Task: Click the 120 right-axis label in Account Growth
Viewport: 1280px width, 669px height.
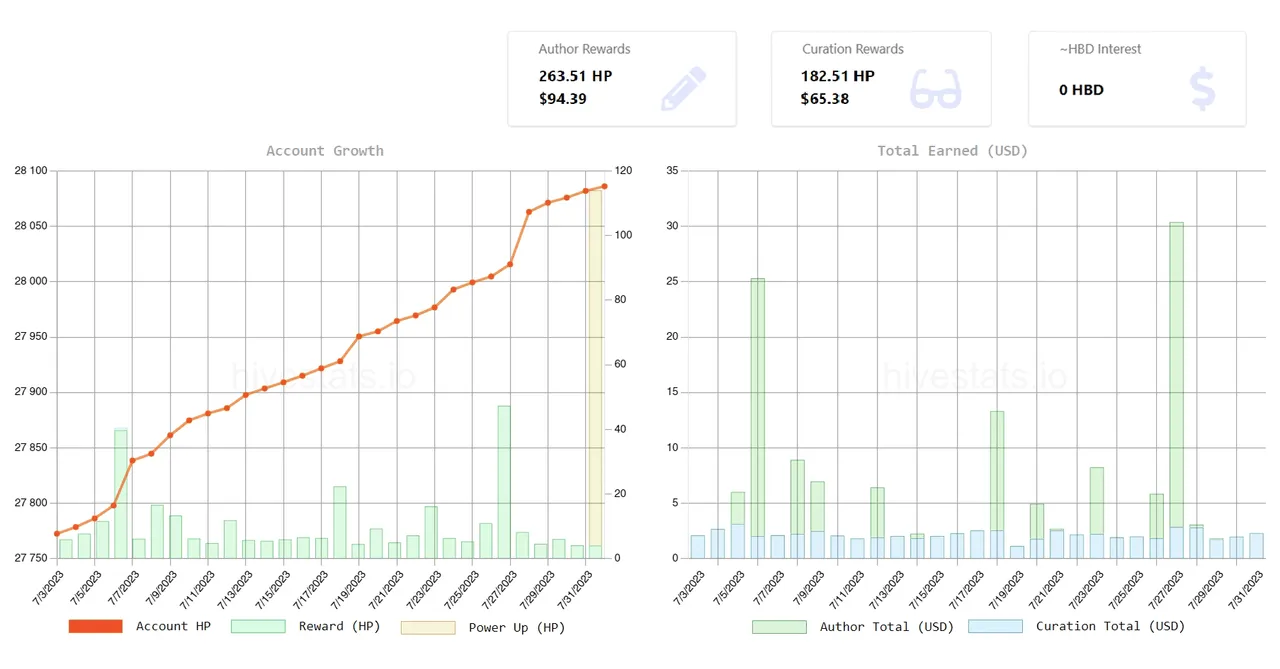Action: pyautogui.click(x=623, y=171)
